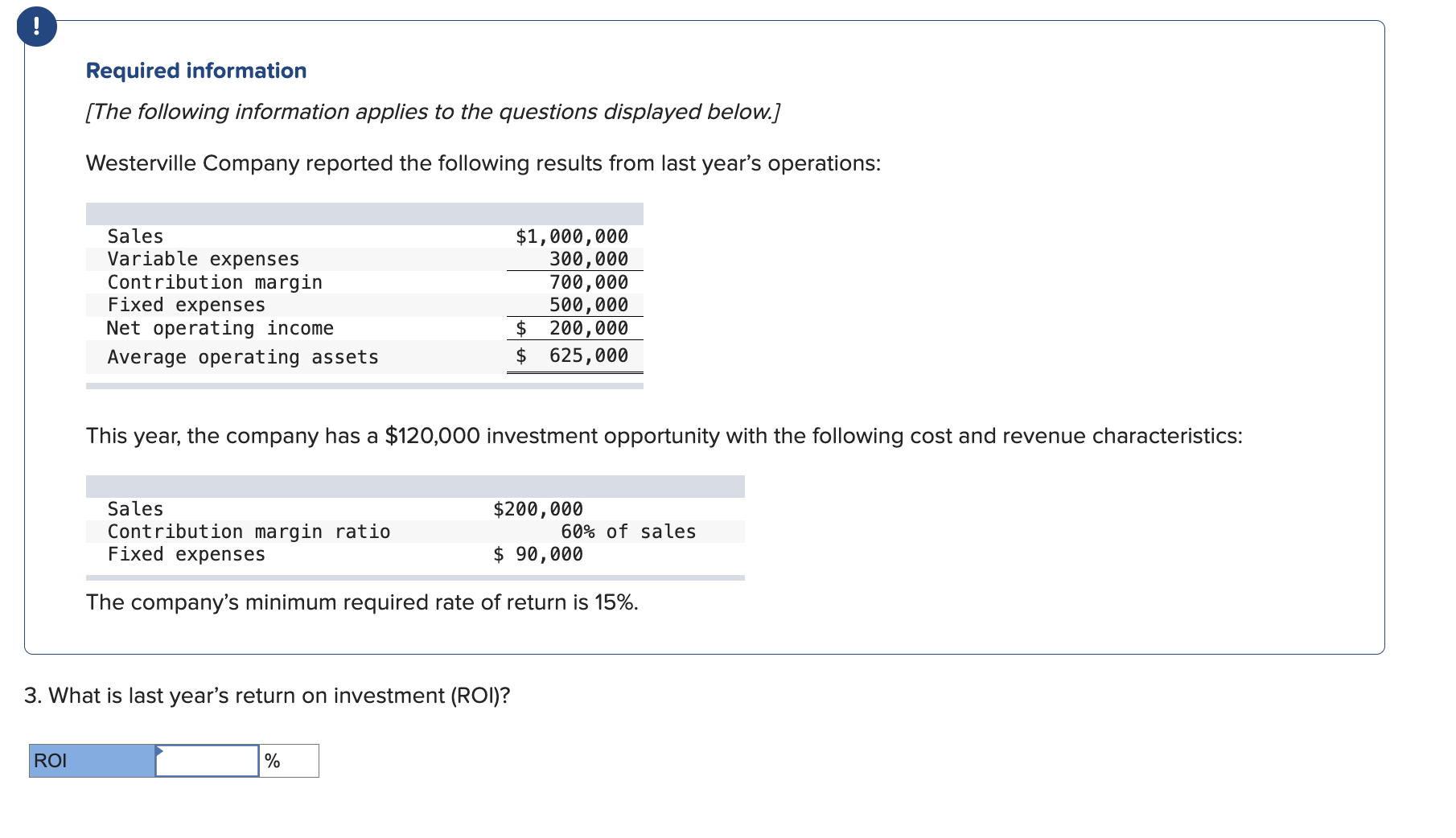1456x838 pixels.
Task: Click the 60% of sales value
Action: (628, 532)
